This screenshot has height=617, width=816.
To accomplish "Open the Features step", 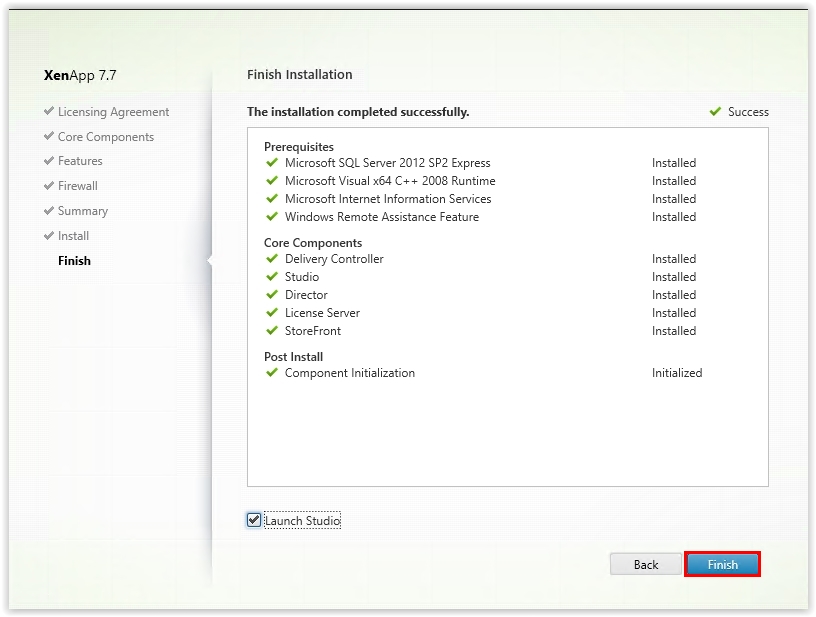I will click(80, 161).
